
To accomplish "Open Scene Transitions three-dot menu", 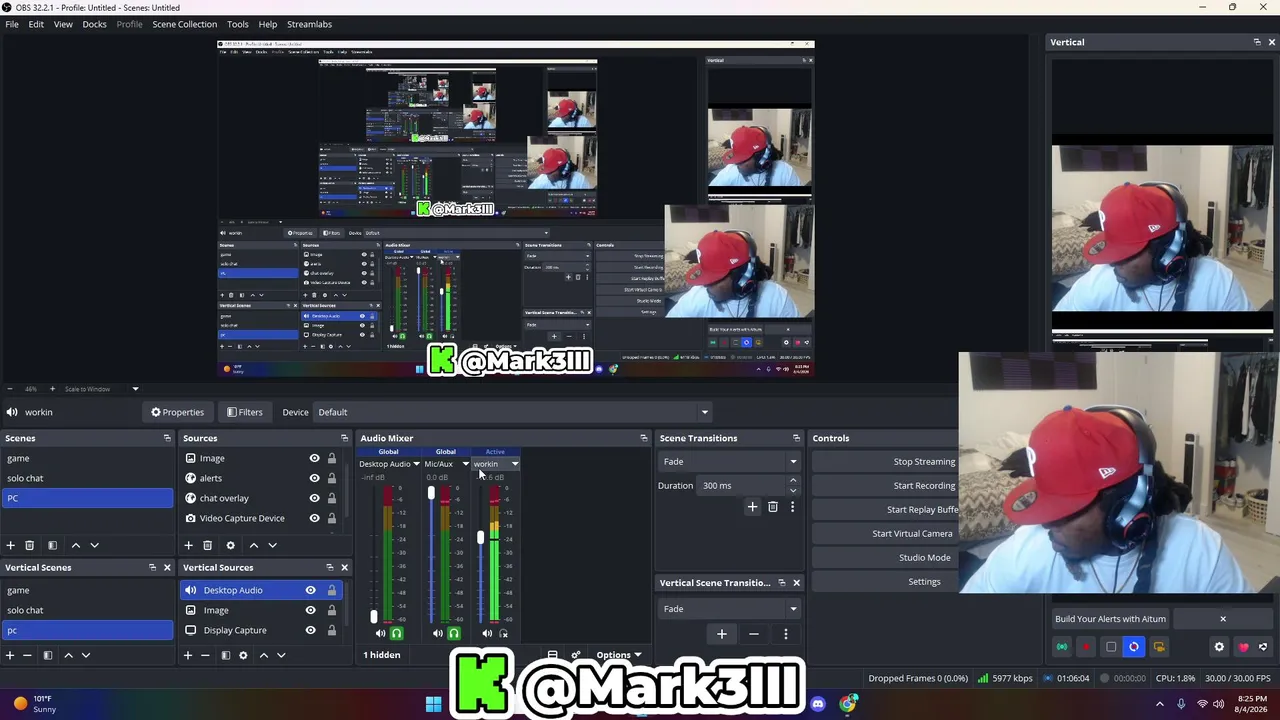I will tap(792, 507).
